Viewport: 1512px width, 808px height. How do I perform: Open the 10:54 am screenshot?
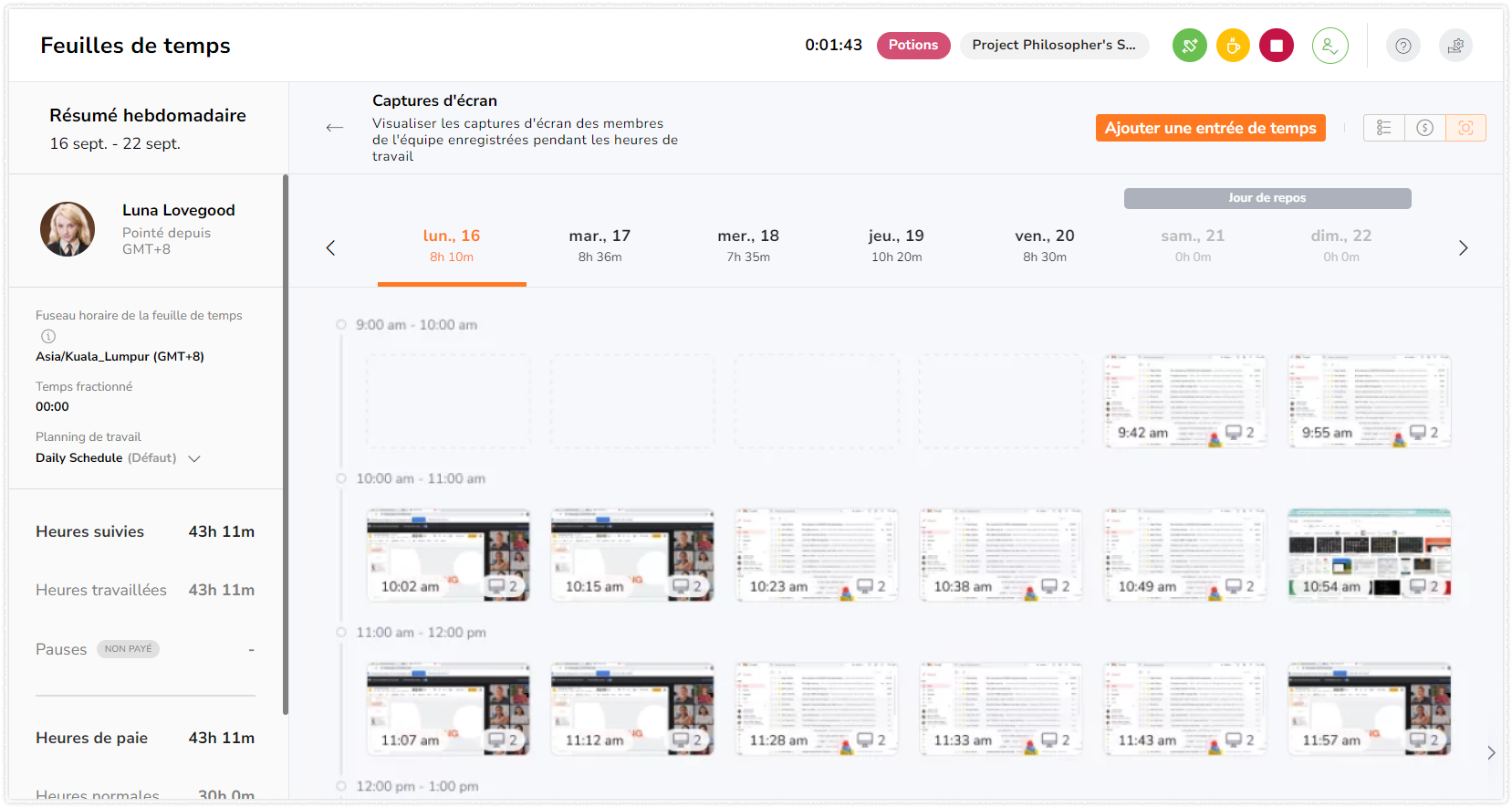click(x=1370, y=555)
